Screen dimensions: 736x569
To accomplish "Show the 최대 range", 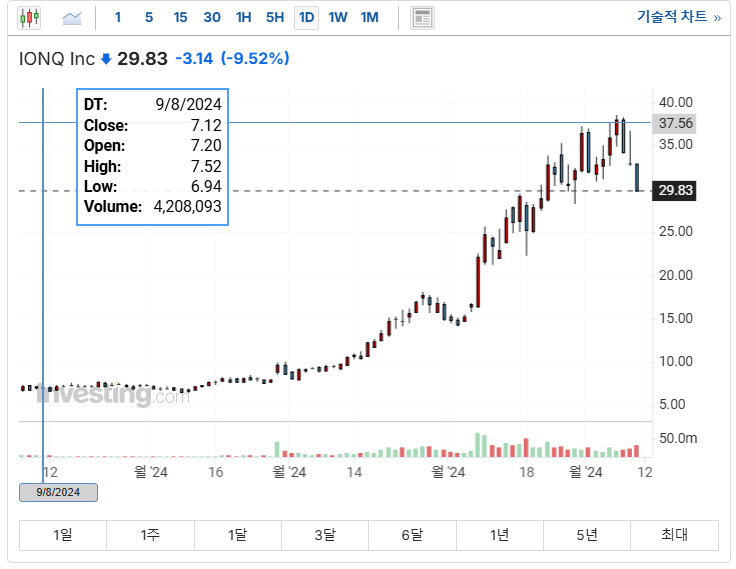I will click(674, 535).
